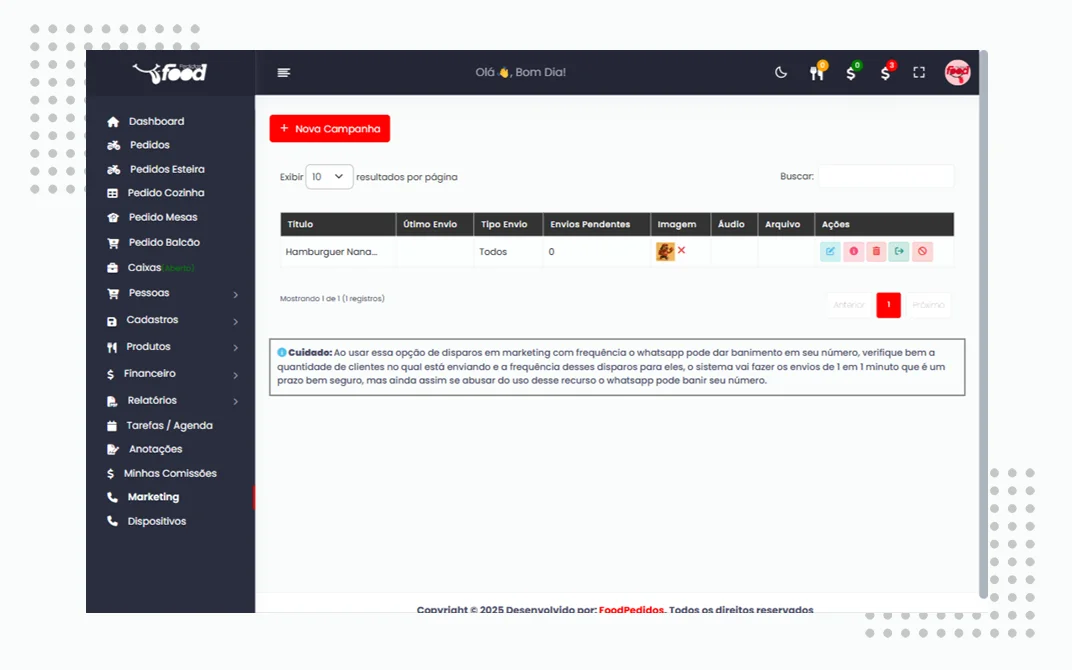Screen dimensions: 1072x670
Task: Open Caixas in the sidebar
Action: [144, 267]
